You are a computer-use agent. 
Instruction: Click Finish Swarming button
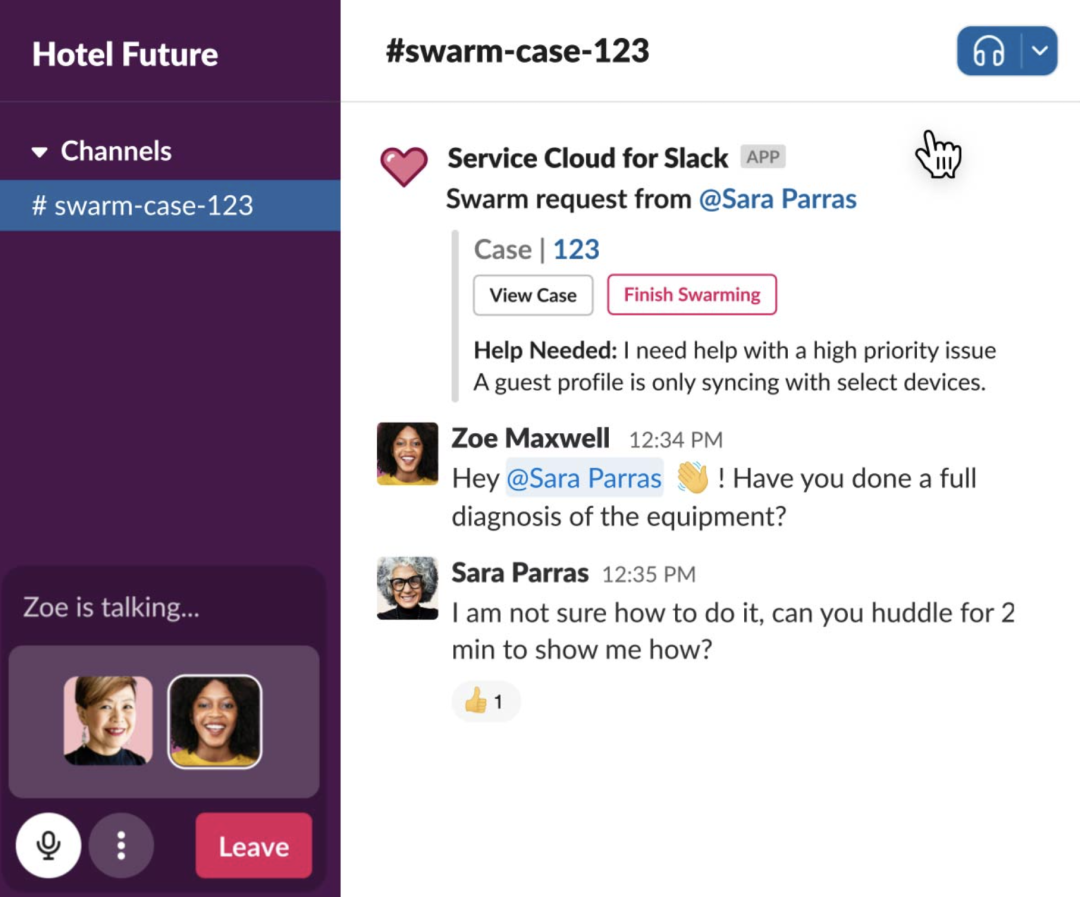(692, 295)
